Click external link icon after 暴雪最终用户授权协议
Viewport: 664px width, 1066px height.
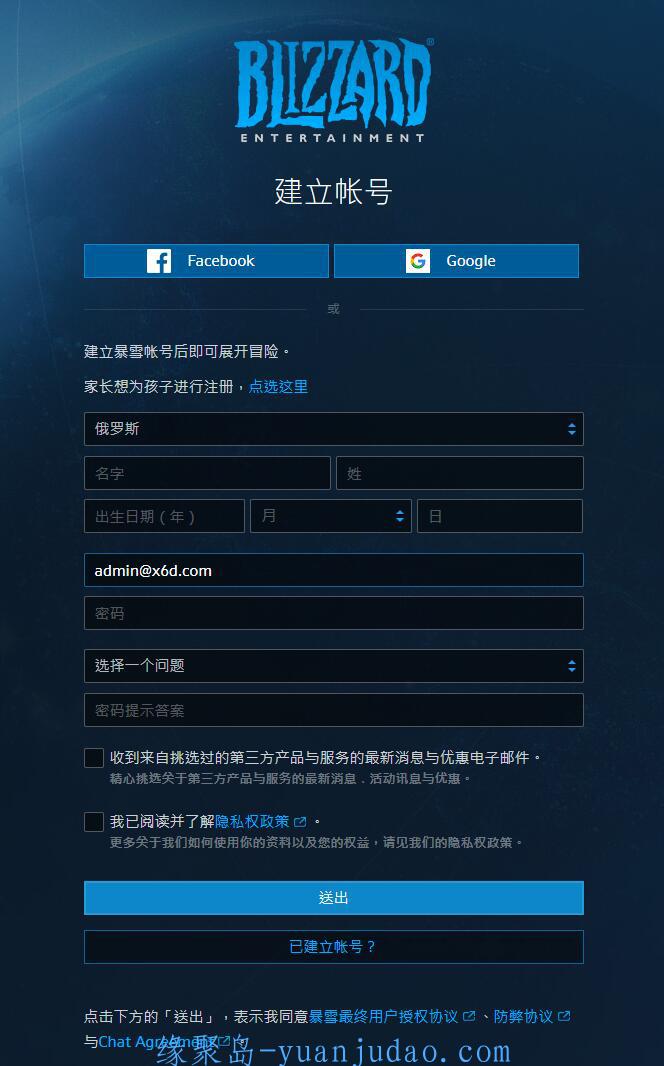pos(469,1016)
